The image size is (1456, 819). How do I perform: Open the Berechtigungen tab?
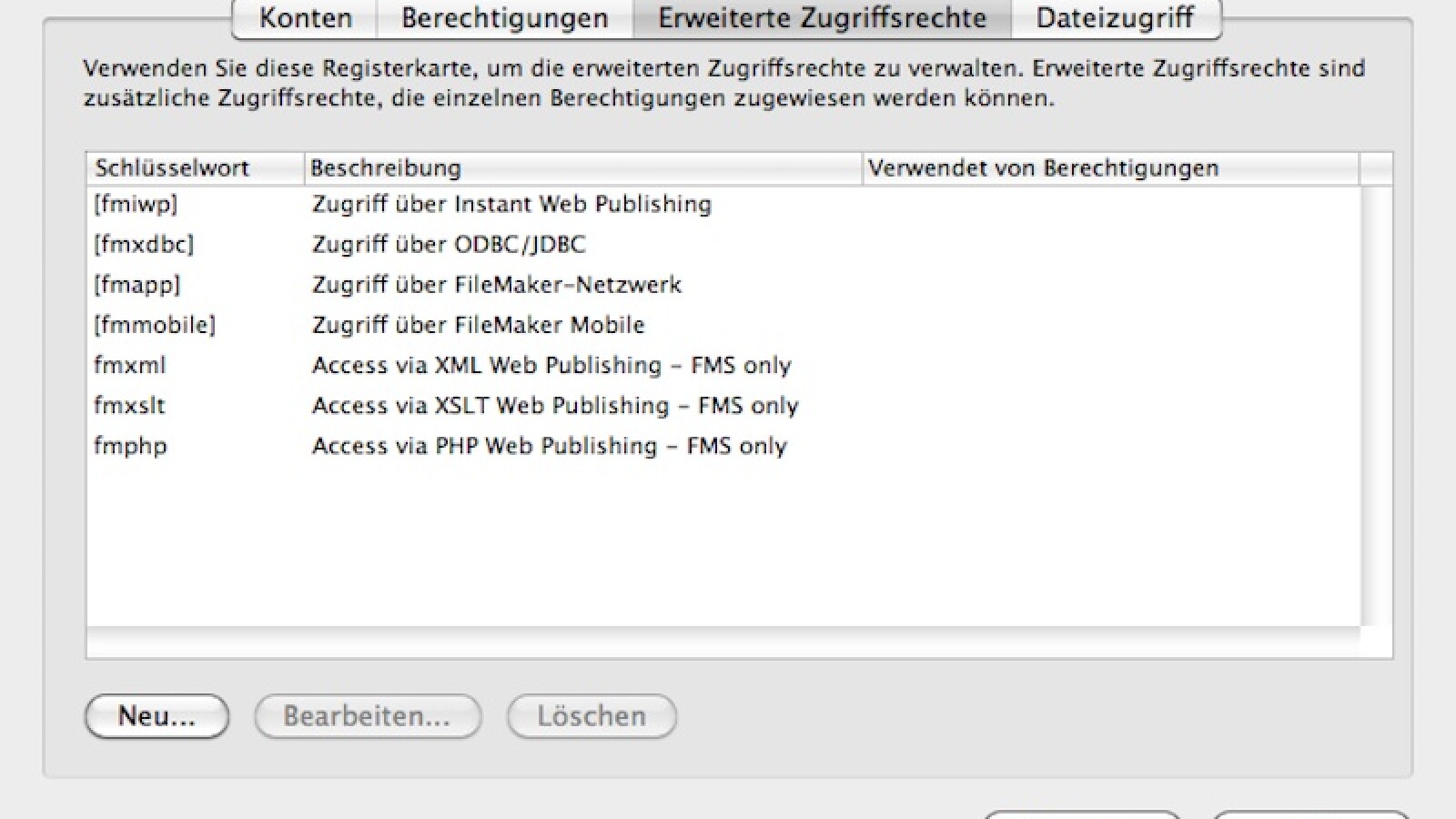click(504, 17)
